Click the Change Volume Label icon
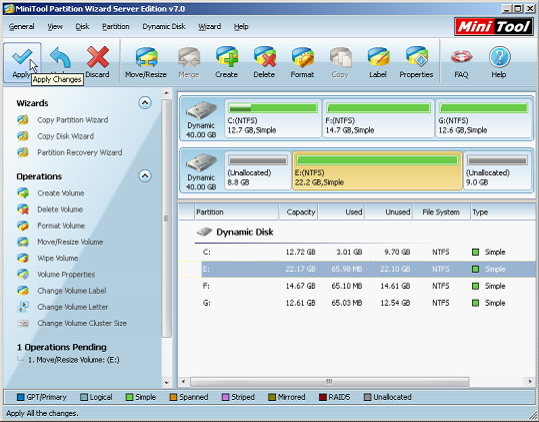Image resolution: width=539 pixels, height=422 pixels. [x=23, y=291]
